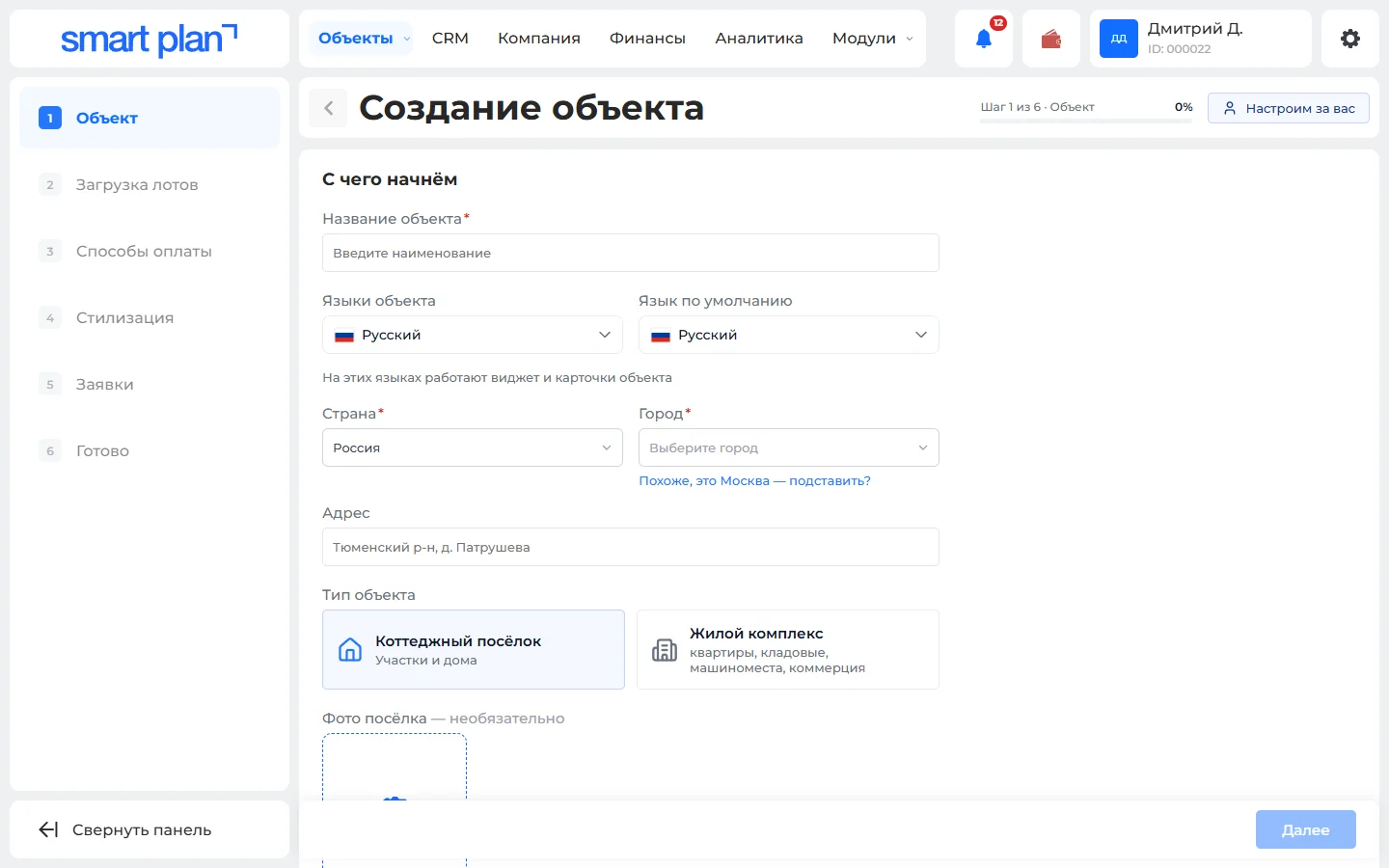The image size is (1389, 868).
Task: Select Коттеджный посёлок object type
Action: tap(474, 649)
